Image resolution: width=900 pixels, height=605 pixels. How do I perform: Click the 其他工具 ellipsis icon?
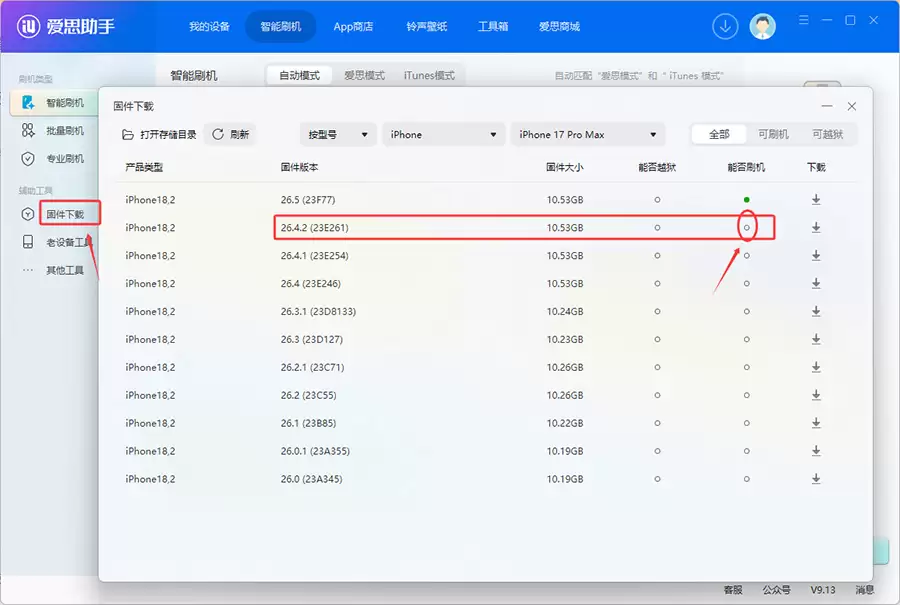28,270
